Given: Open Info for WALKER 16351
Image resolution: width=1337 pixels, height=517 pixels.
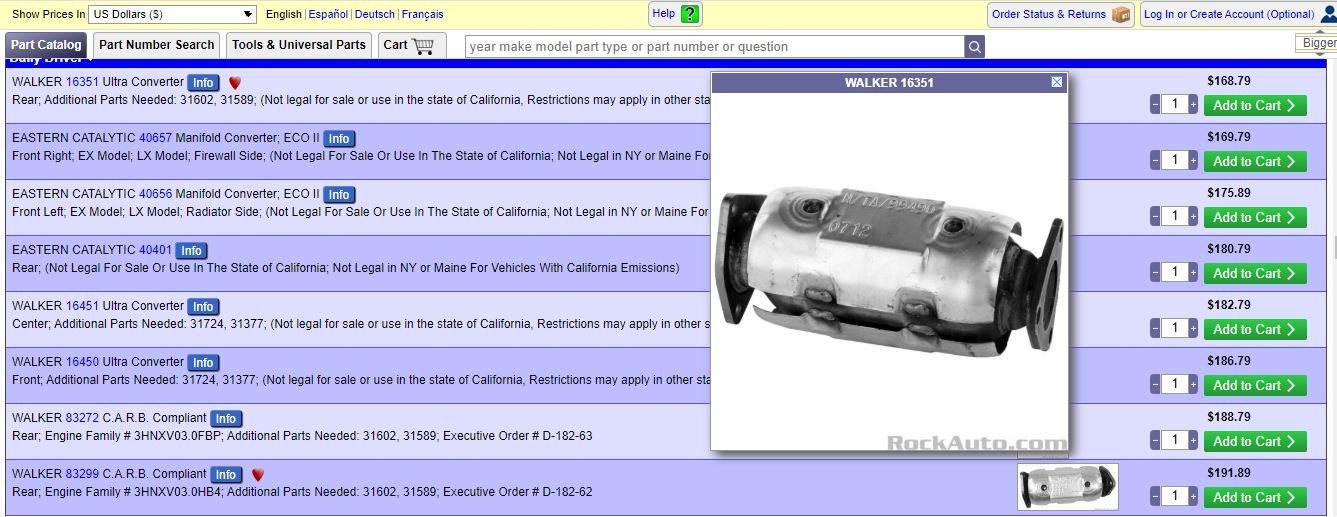Looking at the screenshot, I should [203, 83].
